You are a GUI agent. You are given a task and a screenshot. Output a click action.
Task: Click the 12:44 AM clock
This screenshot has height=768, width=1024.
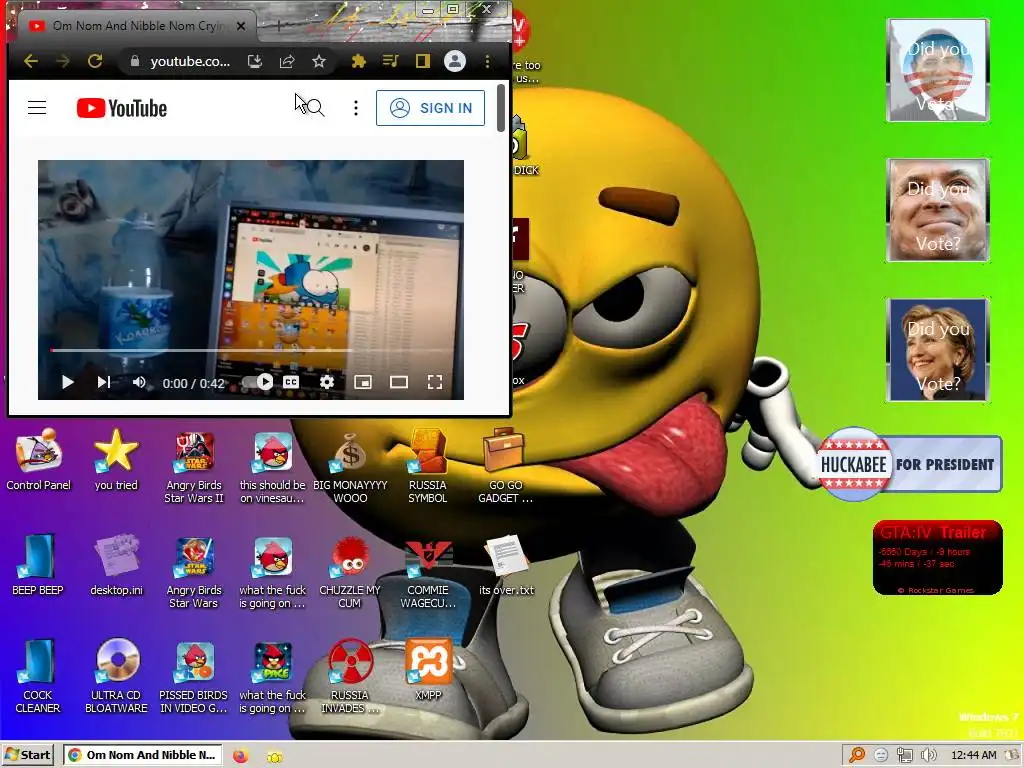(x=974, y=755)
